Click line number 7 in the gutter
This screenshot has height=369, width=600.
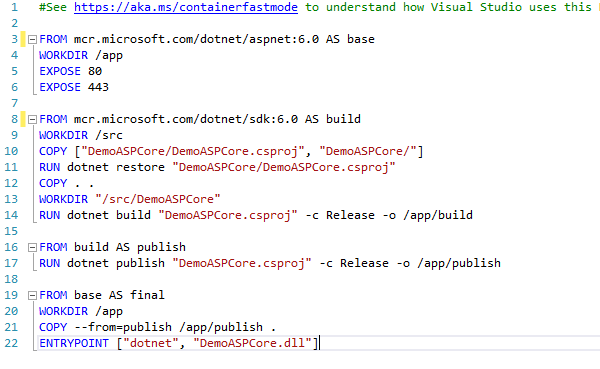pyautogui.click(x=15, y=103)
